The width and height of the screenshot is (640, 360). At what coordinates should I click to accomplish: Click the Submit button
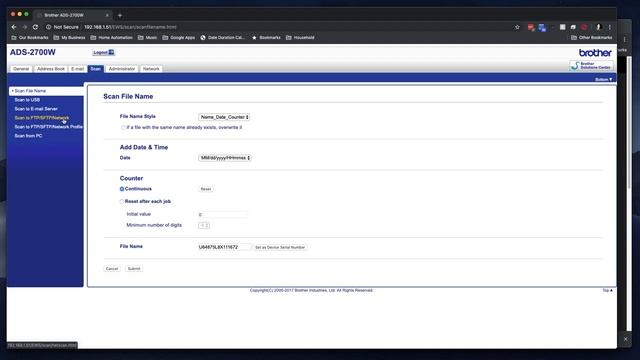[134, 269]
